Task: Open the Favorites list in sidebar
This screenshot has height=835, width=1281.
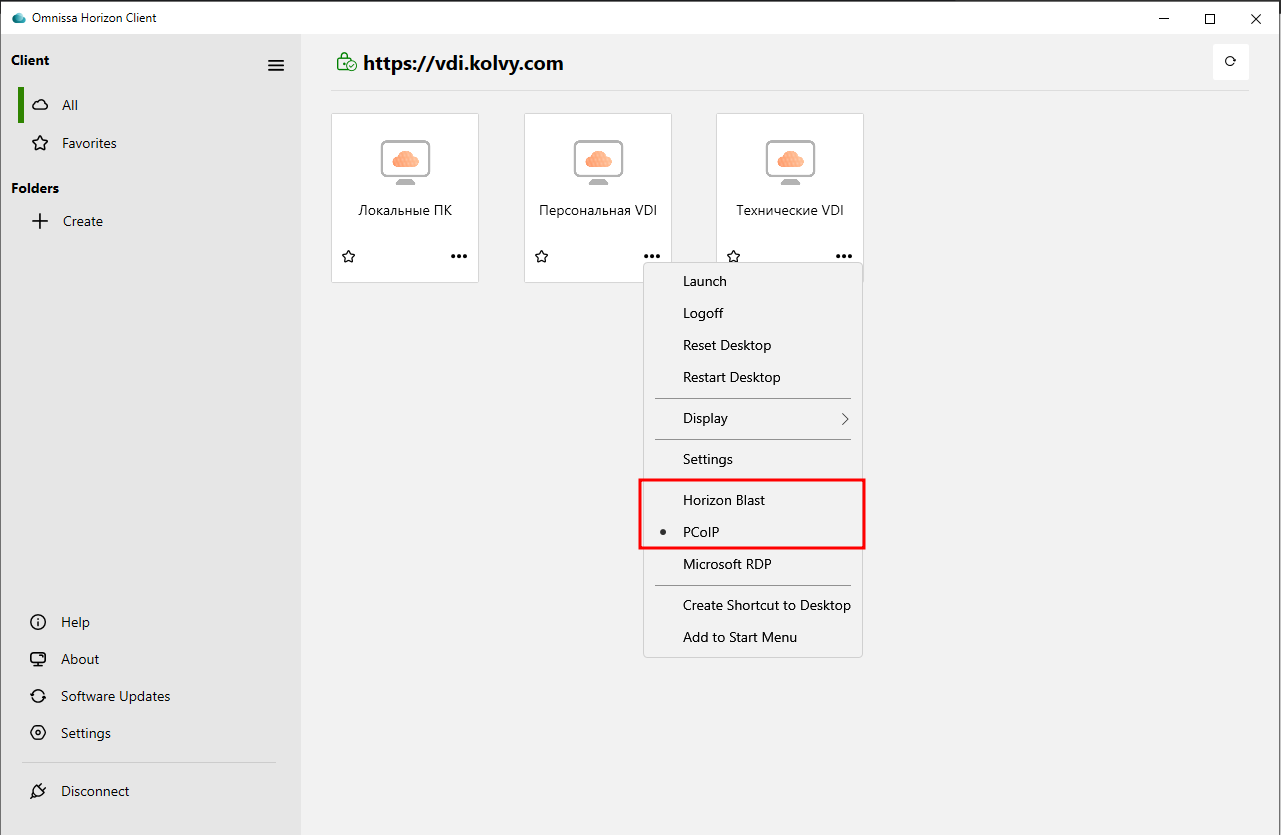Action: 89,143
